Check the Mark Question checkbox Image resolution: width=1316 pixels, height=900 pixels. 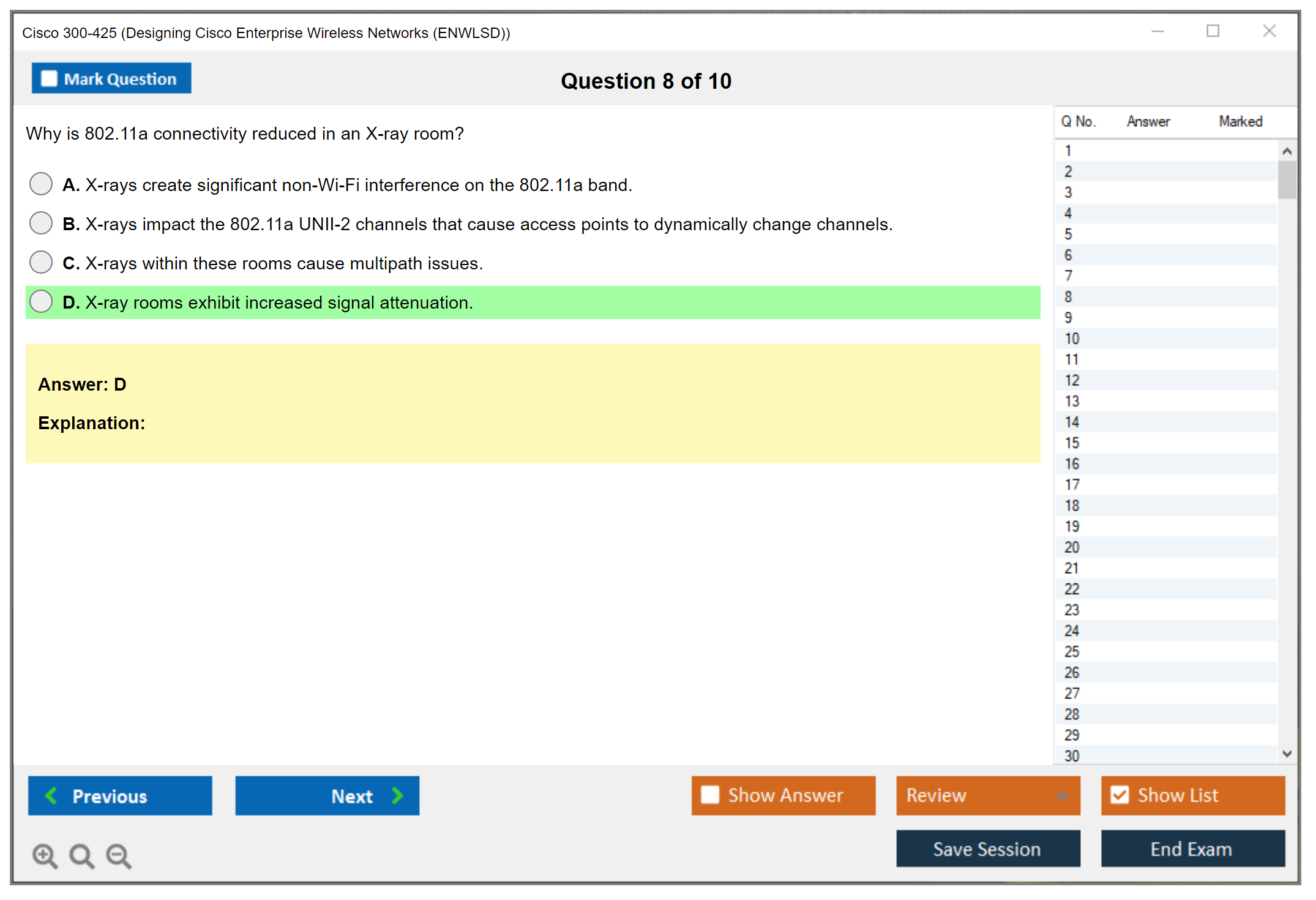pos(49,79)
